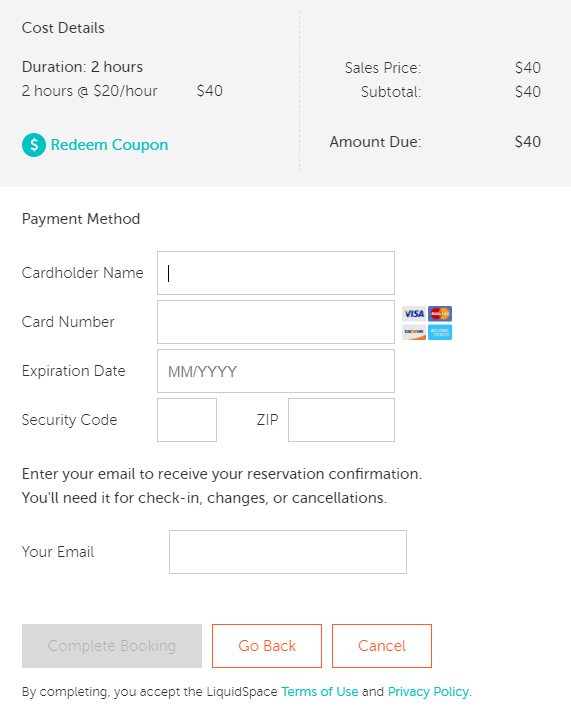The width and height of the screenshot is (571, 709).
Task: Open the Redeem Coupon link
Action: (x=109, y=145)
